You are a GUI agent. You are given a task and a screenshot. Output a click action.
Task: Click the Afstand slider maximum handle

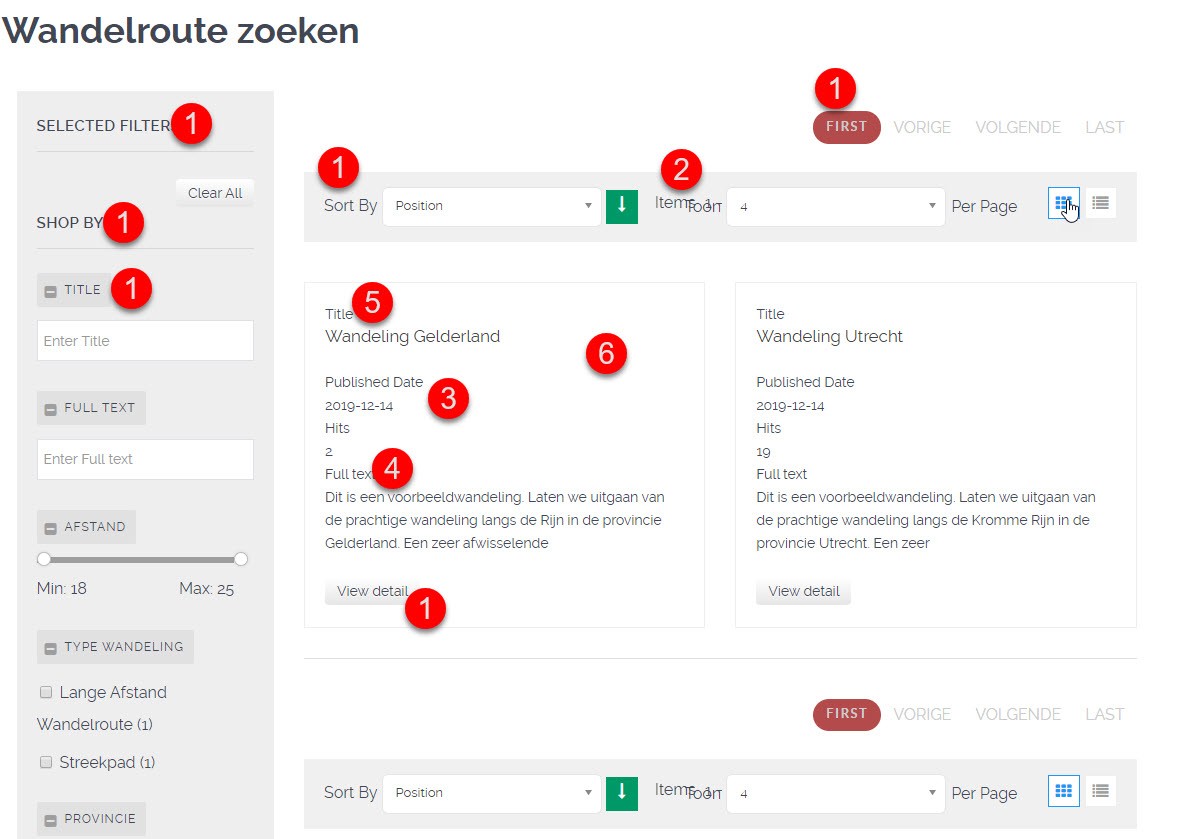click(241, 559)
